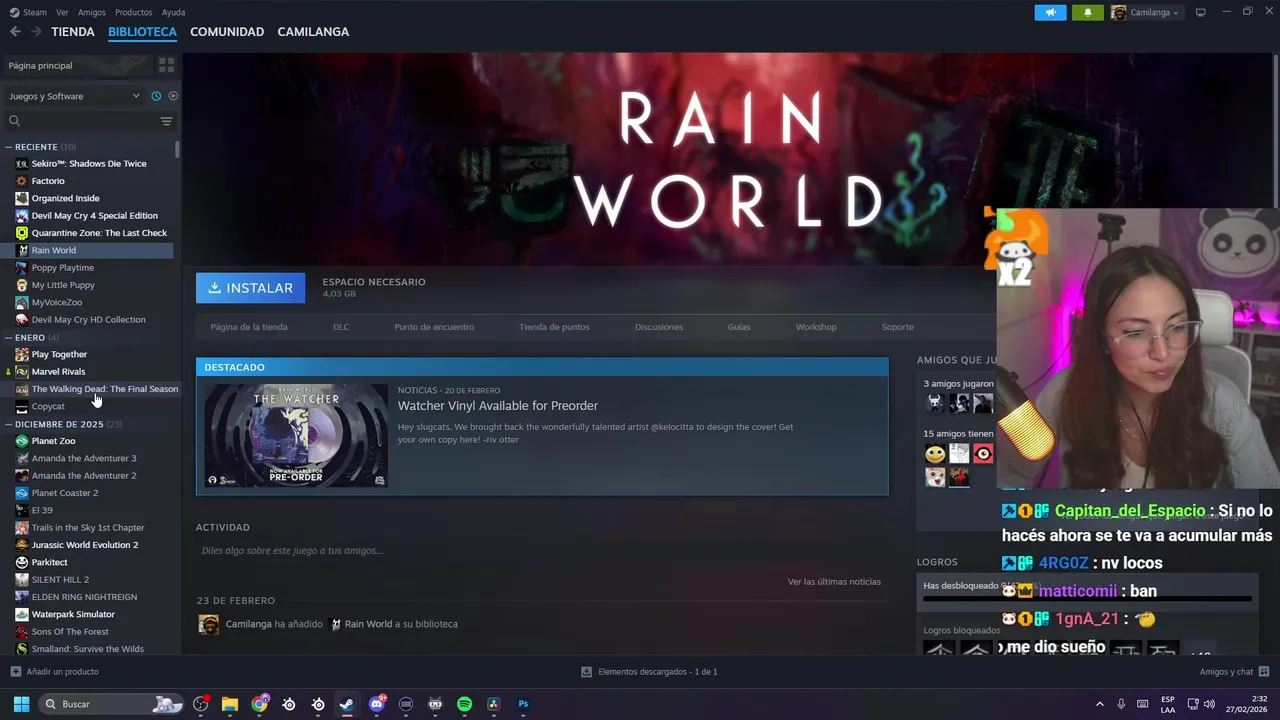Viewport: 1280px width, 720px height.
Task: Click the Windows taskbar Buscar search box
Action: tap(110, 704)
